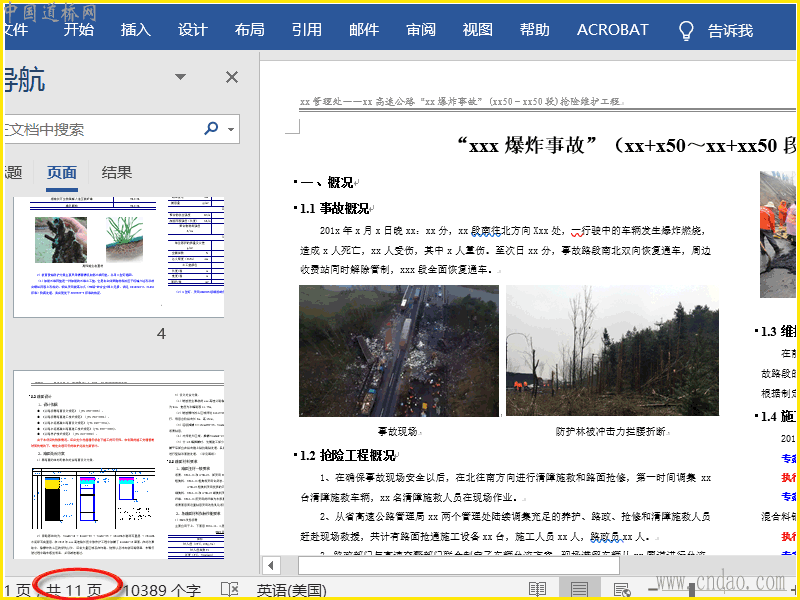This screenshot has width=800, height=600.
Task: Close the navigation pane
Action: click(x=232, y=77)
